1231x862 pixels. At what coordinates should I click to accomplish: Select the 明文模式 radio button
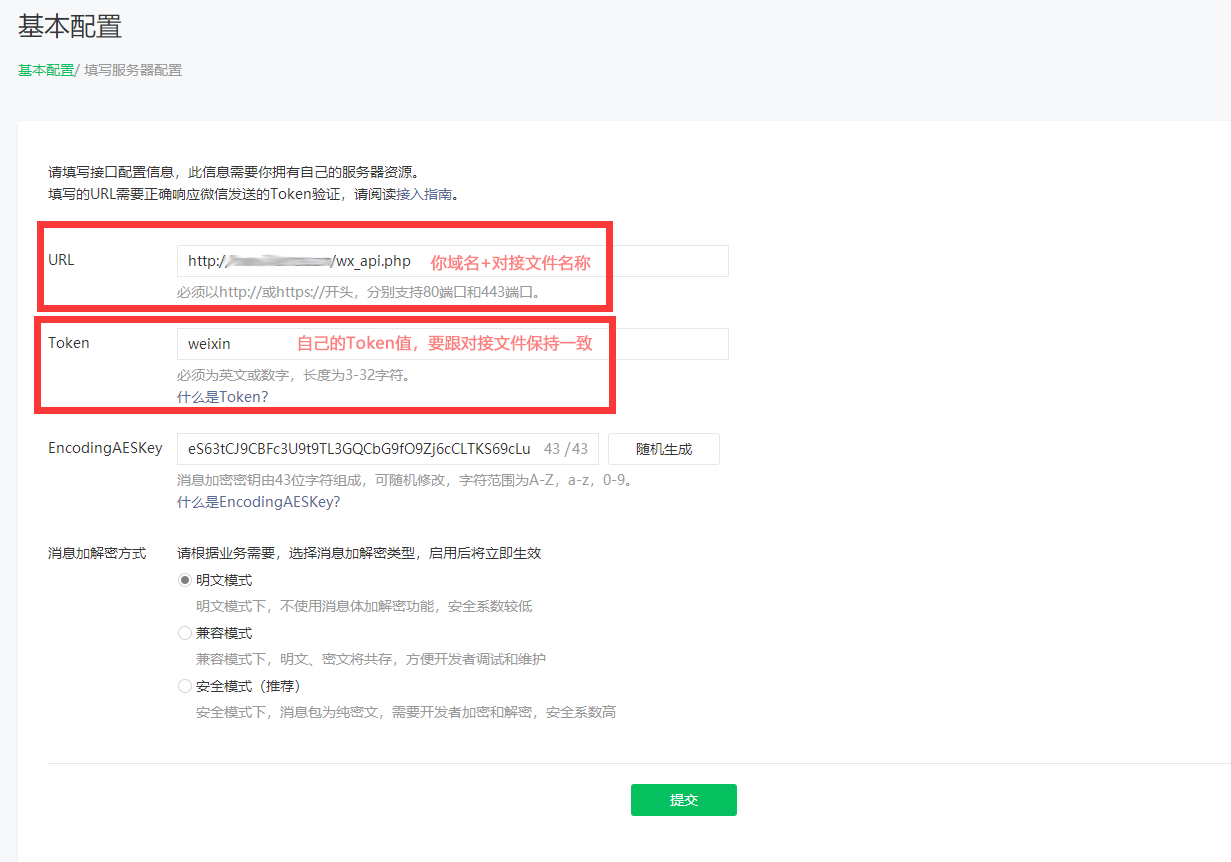184,579
